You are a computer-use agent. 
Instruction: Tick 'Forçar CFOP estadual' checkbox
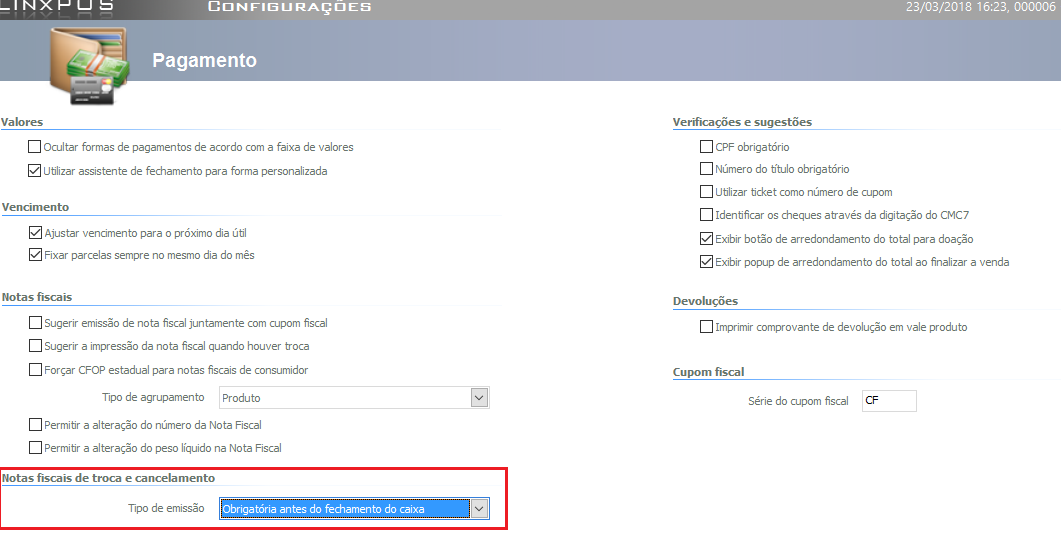click(x=36, y=370)
